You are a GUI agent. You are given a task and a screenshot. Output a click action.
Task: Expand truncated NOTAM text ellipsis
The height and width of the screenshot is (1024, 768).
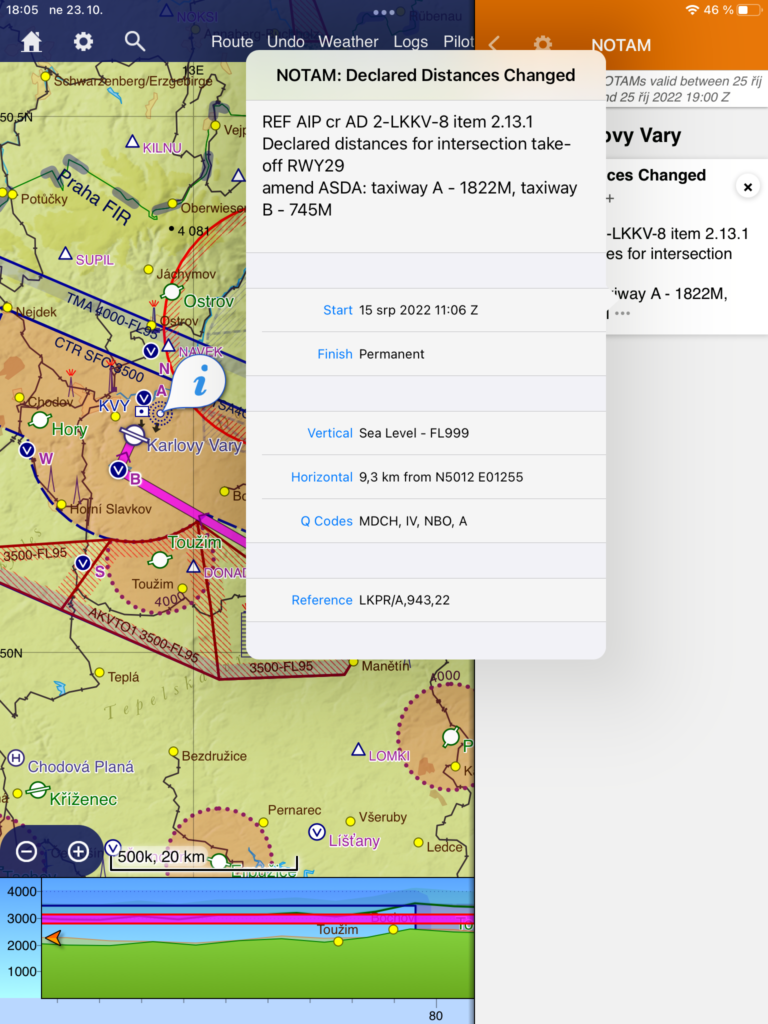pyautogui.click(x=623, y=313)
